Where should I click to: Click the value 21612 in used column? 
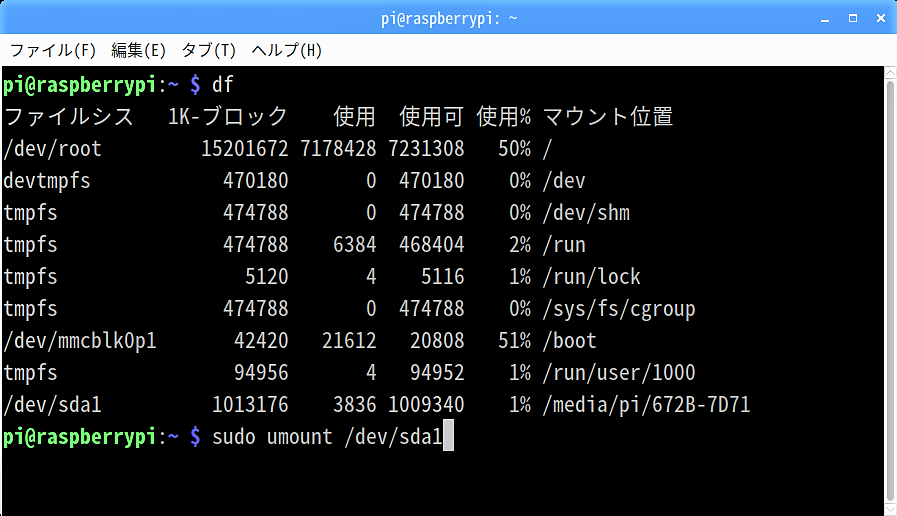(x=349, y=341)
